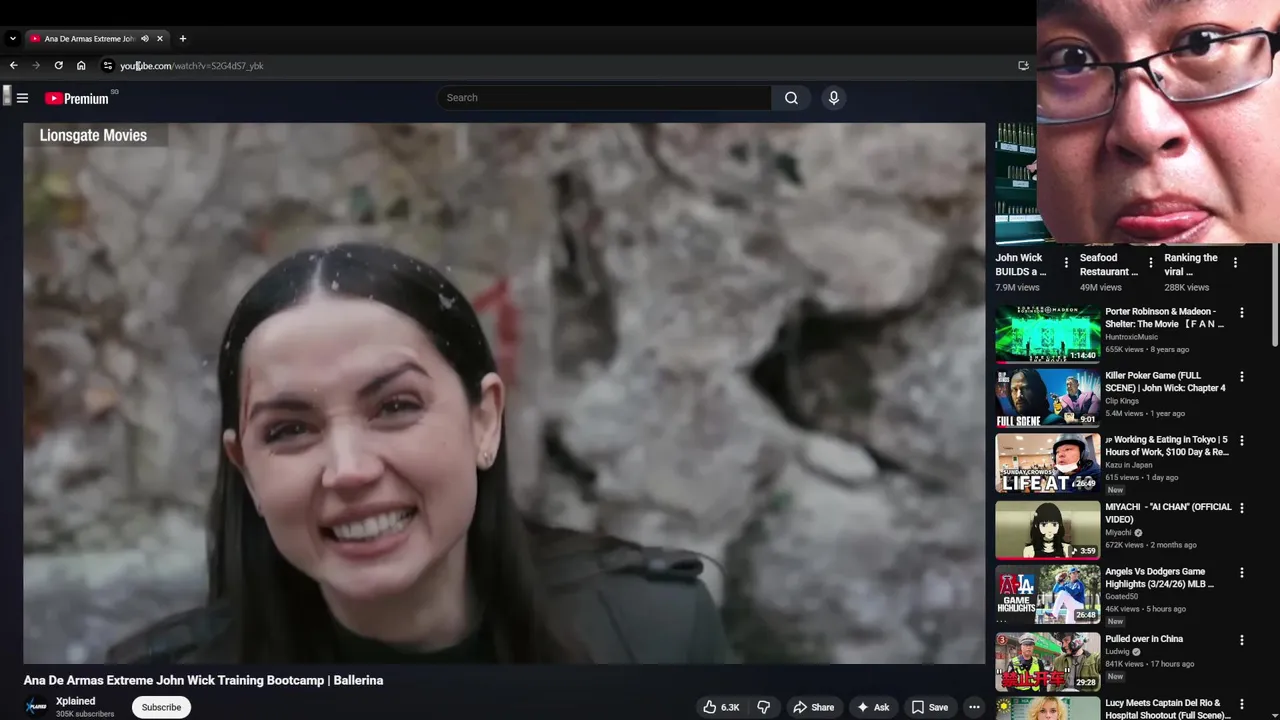Image resolution: width=1280 pixels, height=720 pixels.
Task: Click the icon at address bar's right end
Action: pyautogui.click(x=1023, y=65)
